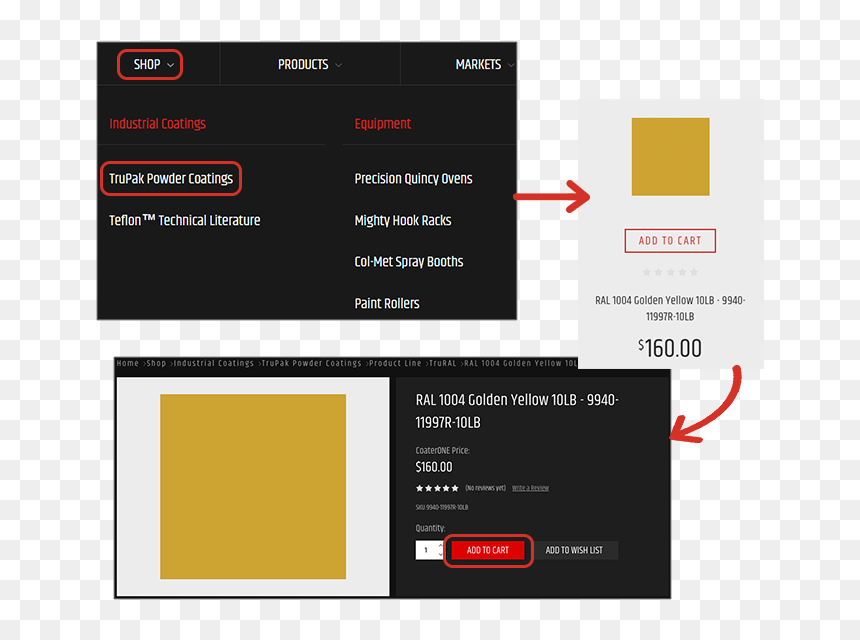Open TruPak Powder Coatings
Image resolution: width=860 pixels, height=640 pixels.
[171, 179]
